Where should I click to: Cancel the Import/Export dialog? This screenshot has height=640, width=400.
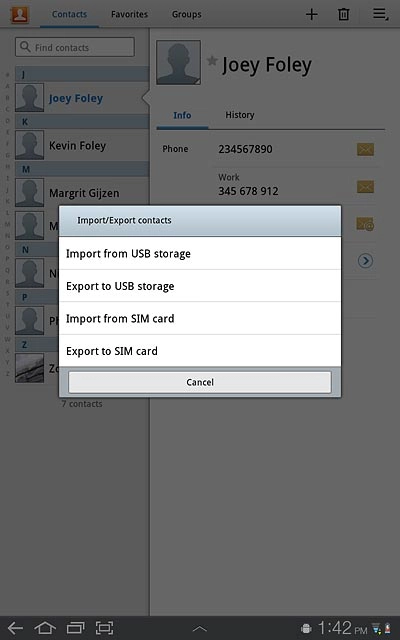[x=200, y=382]
